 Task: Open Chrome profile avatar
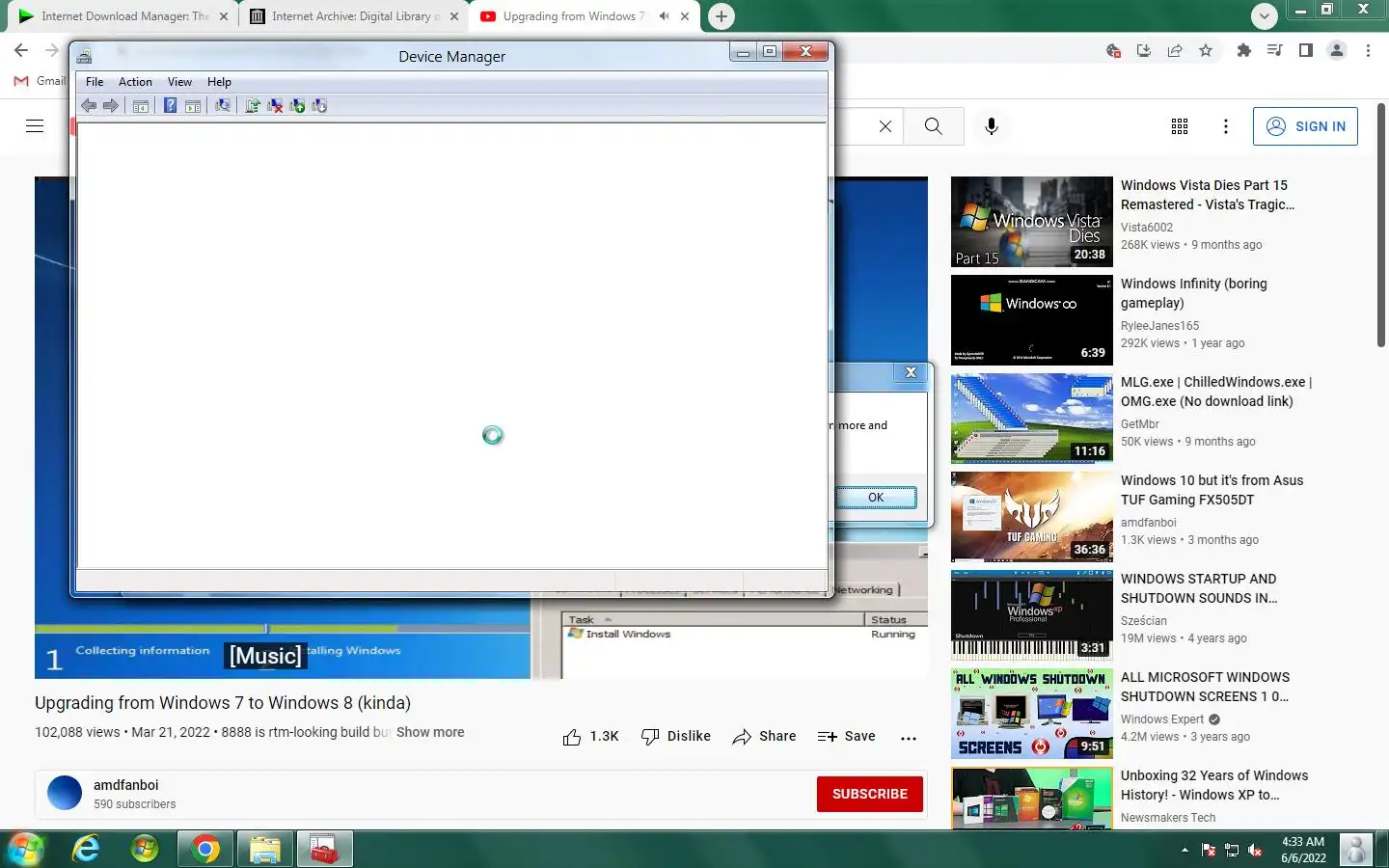pyautogui.click(x=1336, y=50)
